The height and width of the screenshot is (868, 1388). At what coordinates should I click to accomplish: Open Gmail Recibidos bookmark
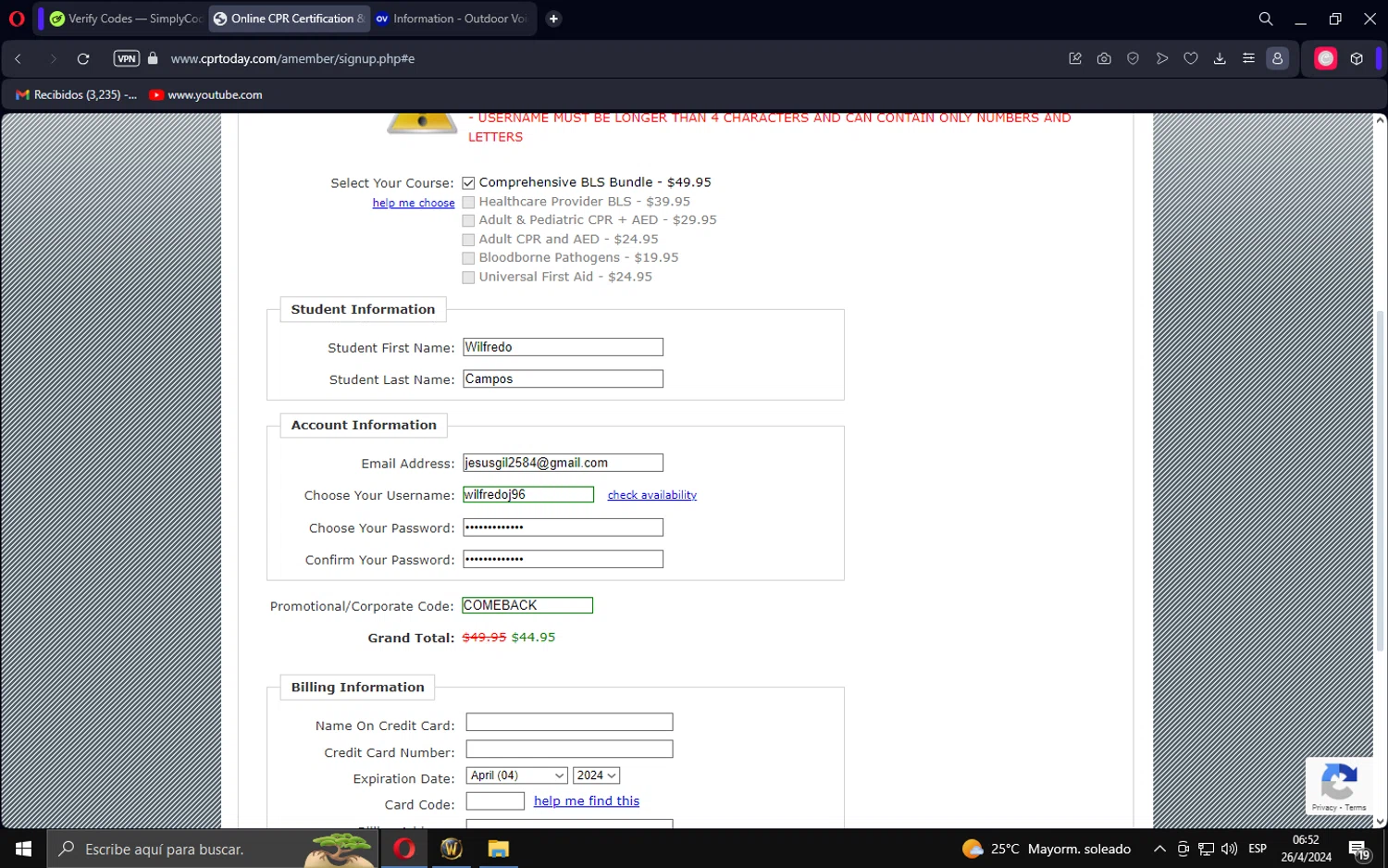pos(77,94)
